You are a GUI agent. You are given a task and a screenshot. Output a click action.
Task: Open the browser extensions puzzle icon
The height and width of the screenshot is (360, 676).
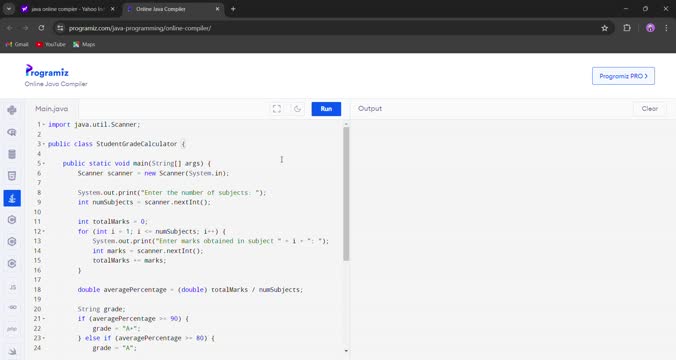[627, 28]
